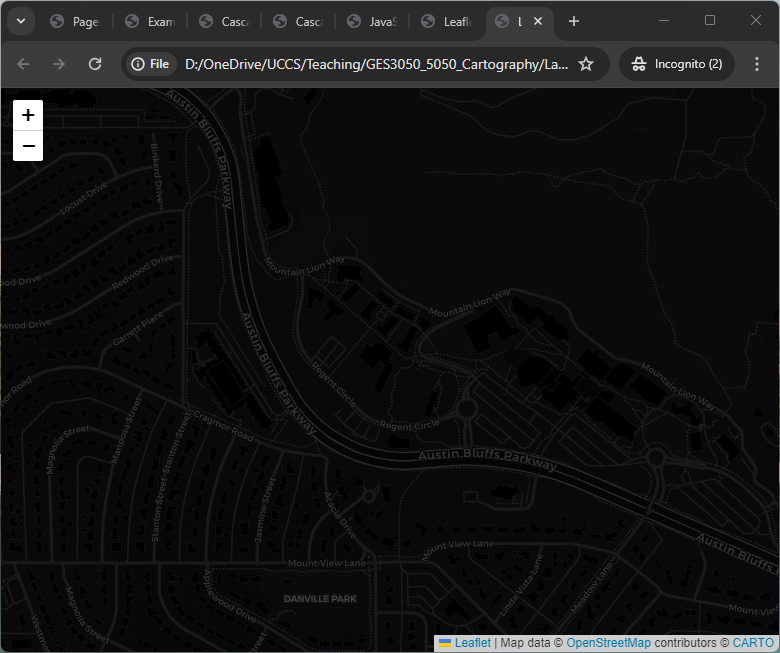Go back to previous page
This screenshot has height=653, width=780.
[23, 64]
